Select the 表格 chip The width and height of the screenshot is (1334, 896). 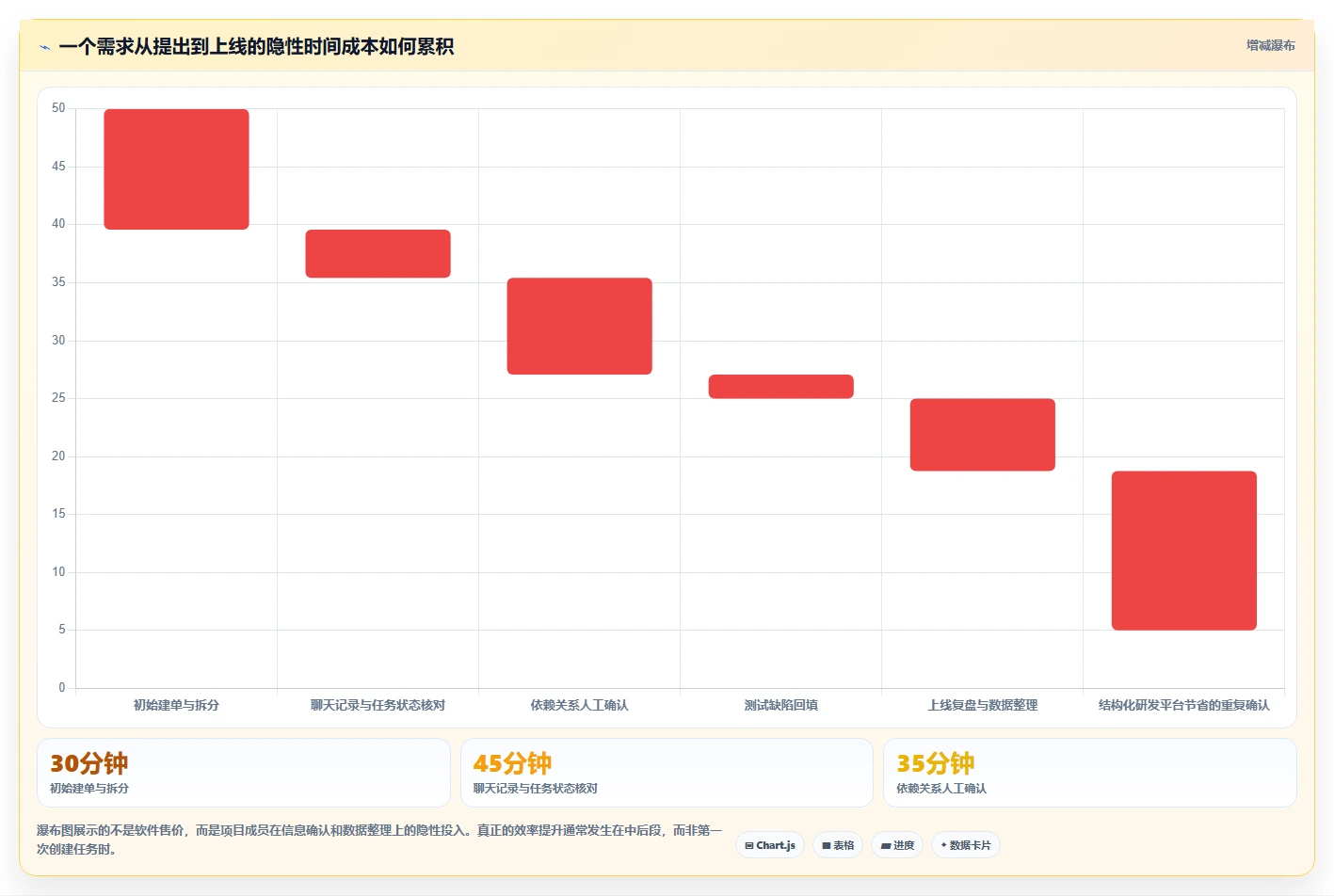point(838,845)
